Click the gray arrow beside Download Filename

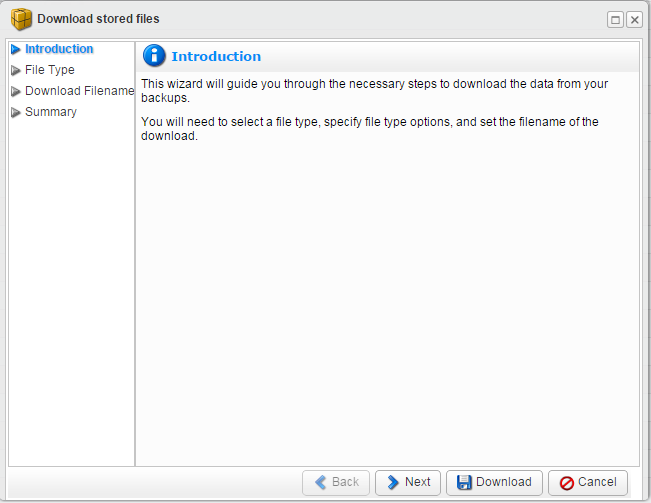click(x=16, y=91)
